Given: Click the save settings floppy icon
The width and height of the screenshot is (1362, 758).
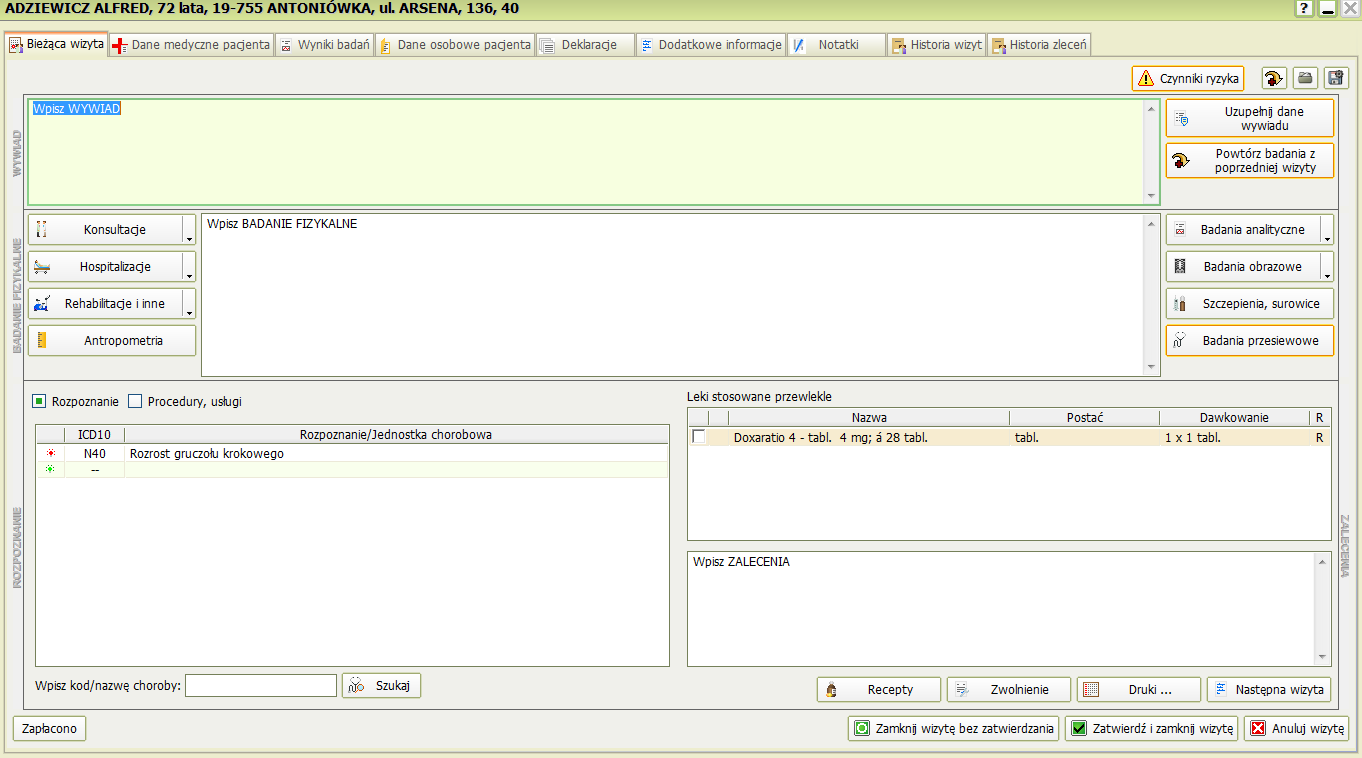Looking at the screenshot, I should [1336, 78].
